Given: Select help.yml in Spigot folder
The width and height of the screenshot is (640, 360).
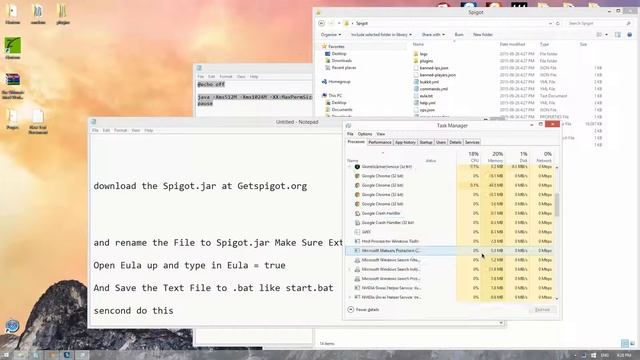Looking at the screenshot, I should (x=427, y=102).
